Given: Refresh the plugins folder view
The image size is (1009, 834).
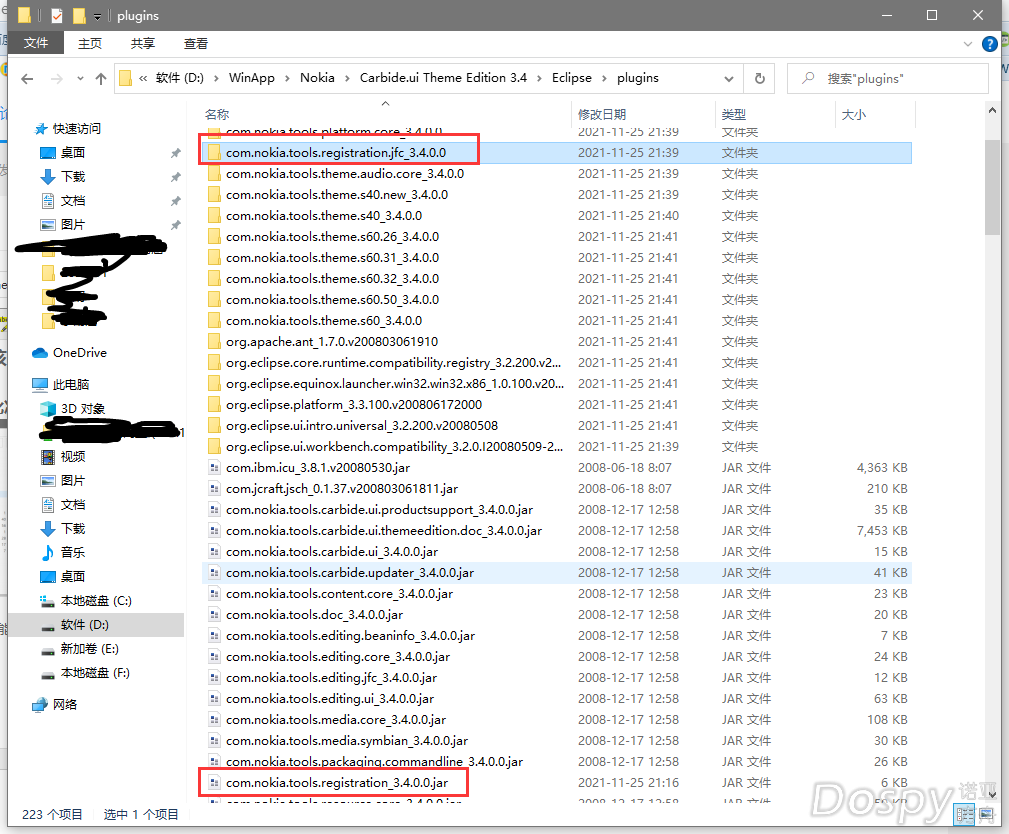Looking at the screenshot, I should tap(759, 79).
